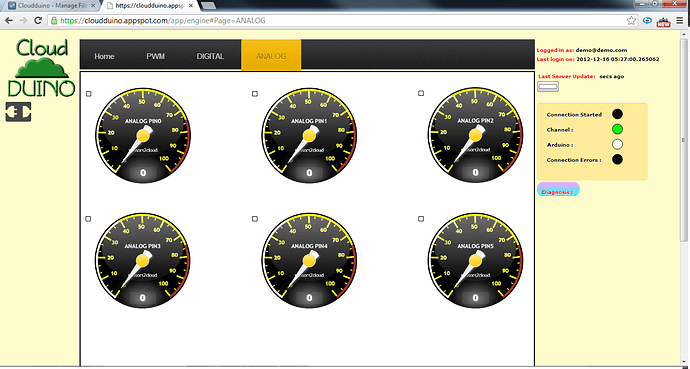Viewport: 690px width, 369px height.
Task: Click the Diagnosis button
Action: click(558, 190)
